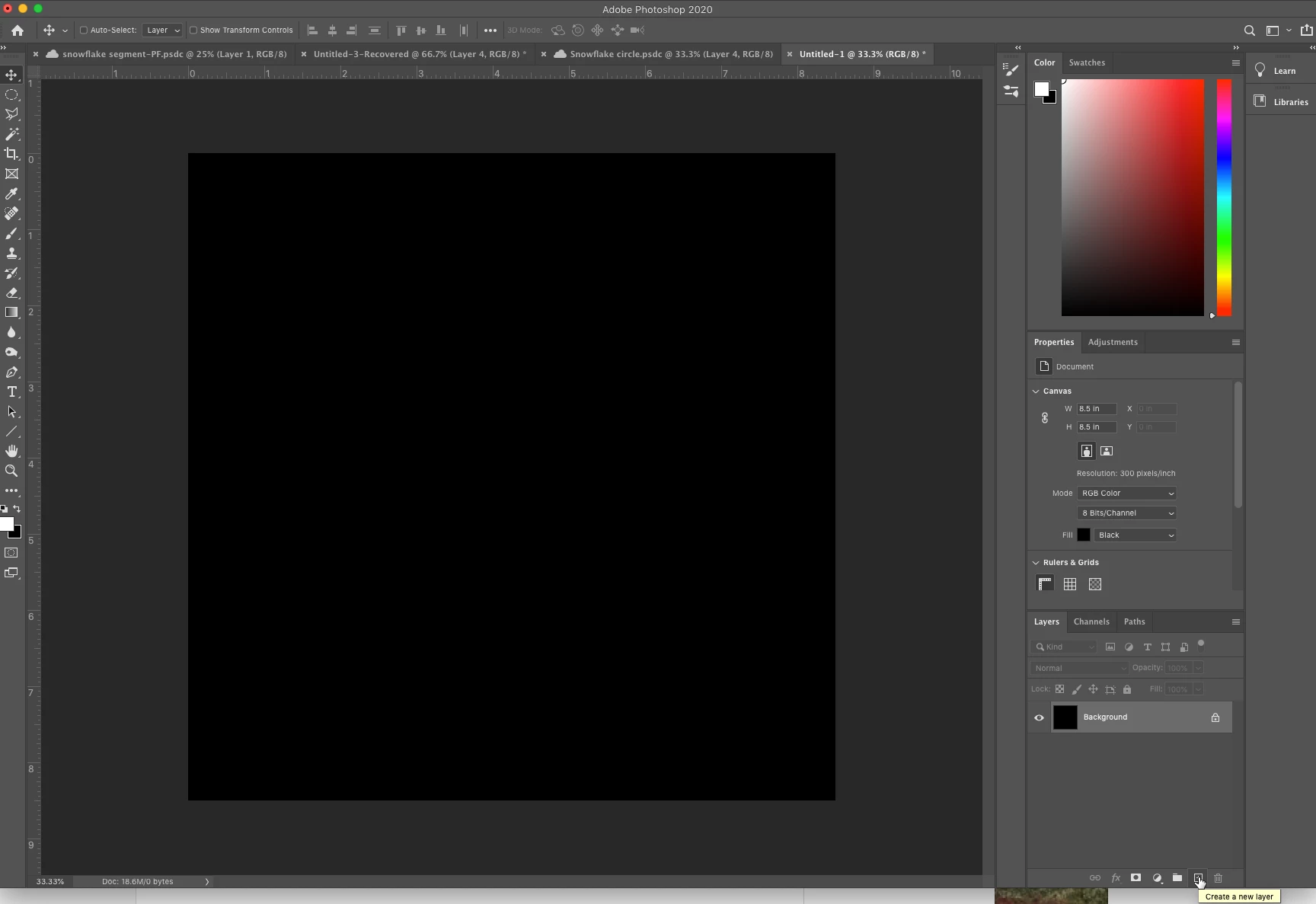The image size is (1316, 904).
Task: Select the Clone Stamp tool
Action: pyautogui.click(x=11, y=254)
